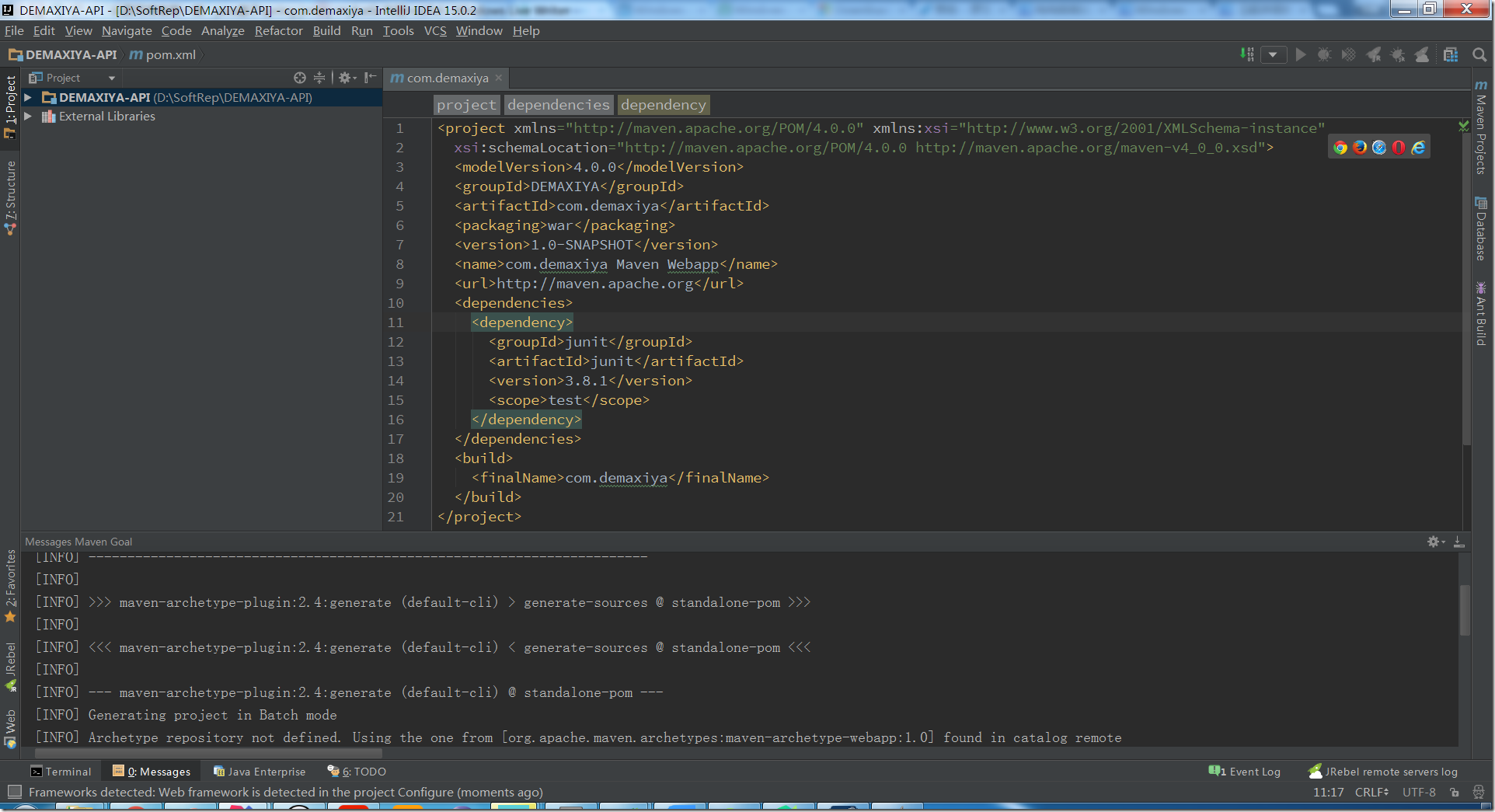Preview the file in Safari

[x=1379, y=148]
